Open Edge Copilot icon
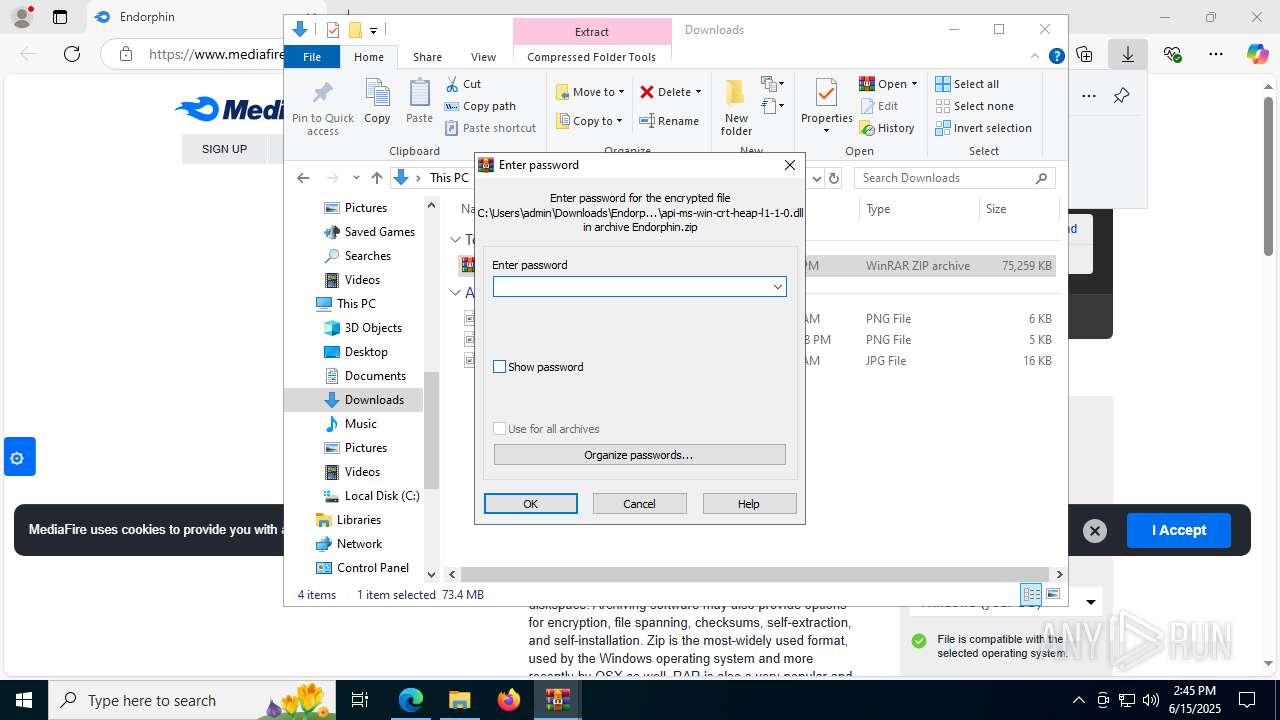This screenshot has width=1280, height=720. (x=1257, y=54)
